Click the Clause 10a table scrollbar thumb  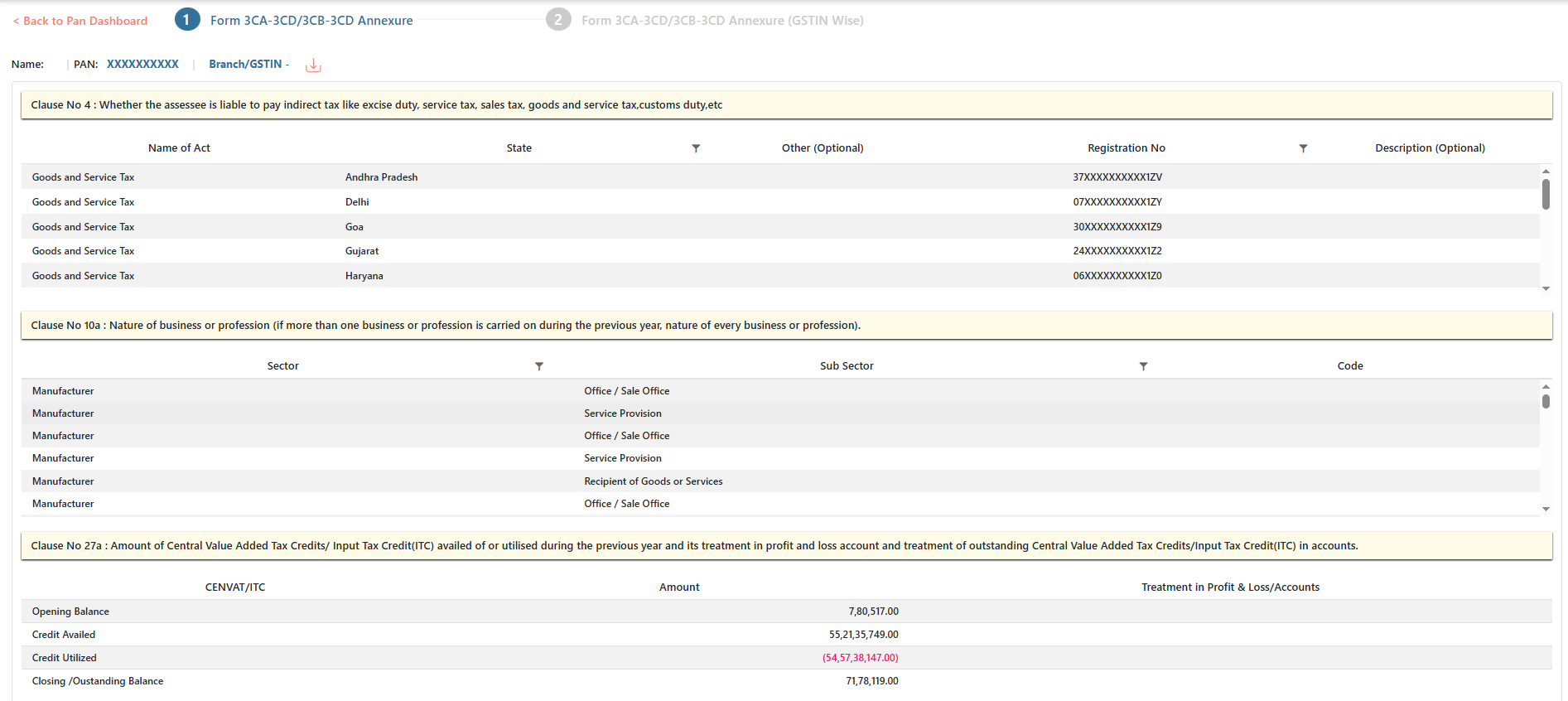1546,401
